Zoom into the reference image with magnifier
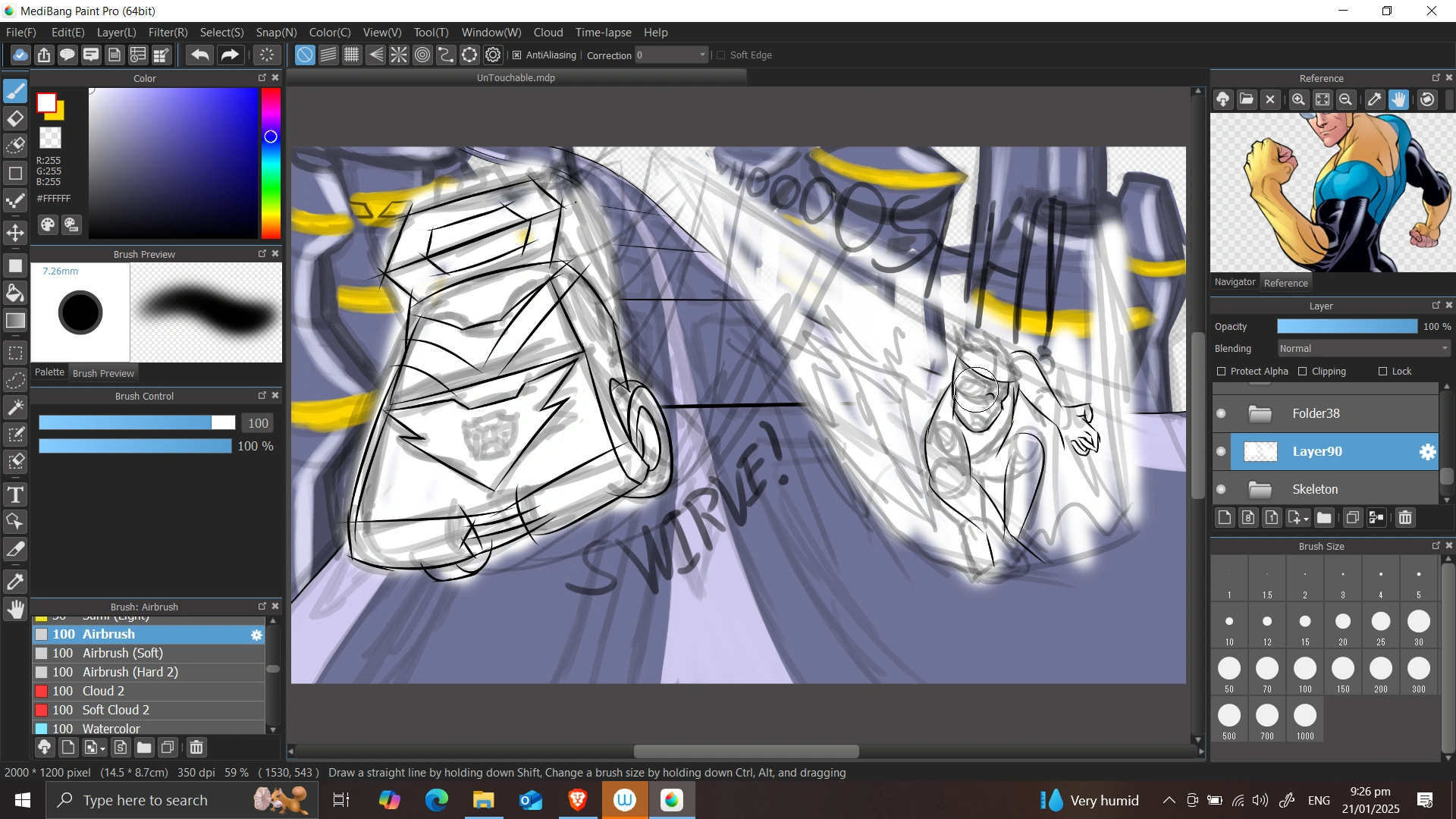1456x819 pixels. pos(1298,99)
